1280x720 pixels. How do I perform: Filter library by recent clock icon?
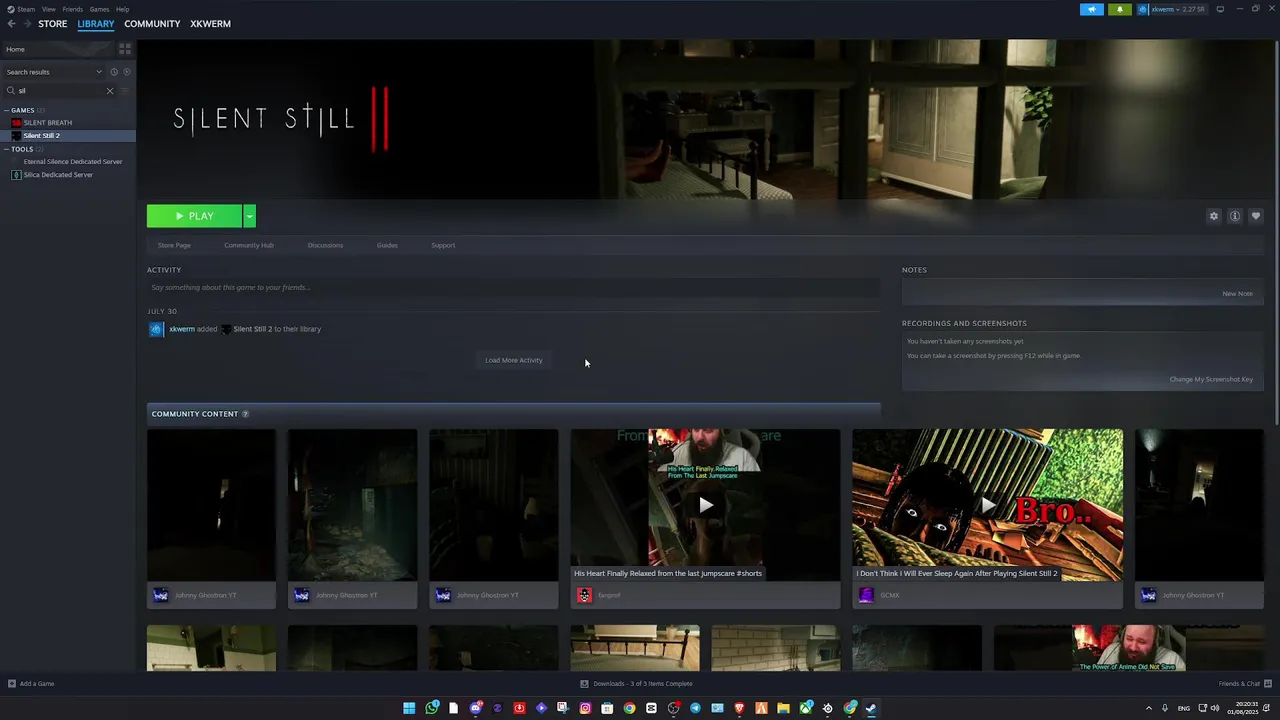(x=114, y=72)
